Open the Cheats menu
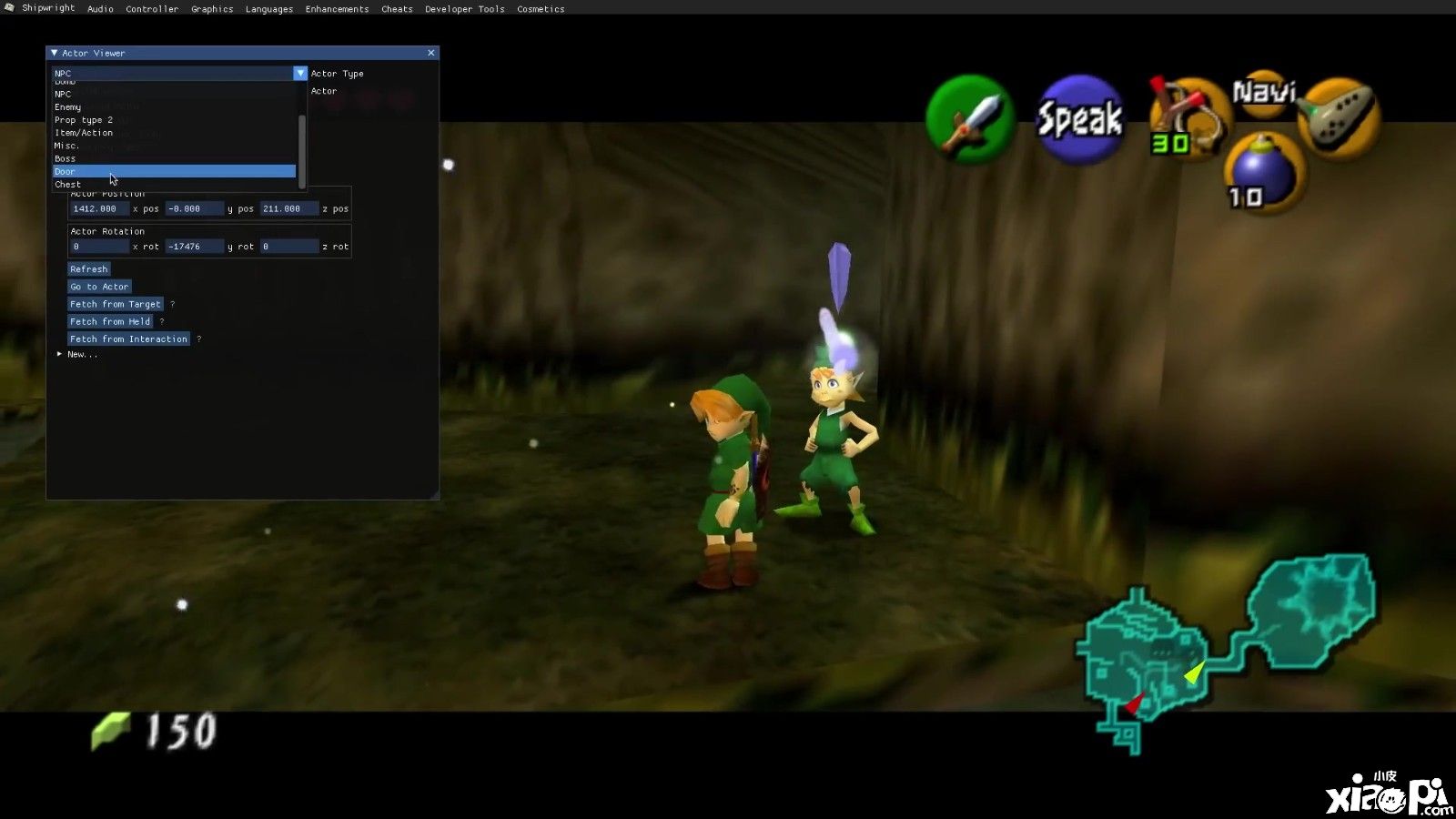The image size is (1456, 819). [397, 9]
